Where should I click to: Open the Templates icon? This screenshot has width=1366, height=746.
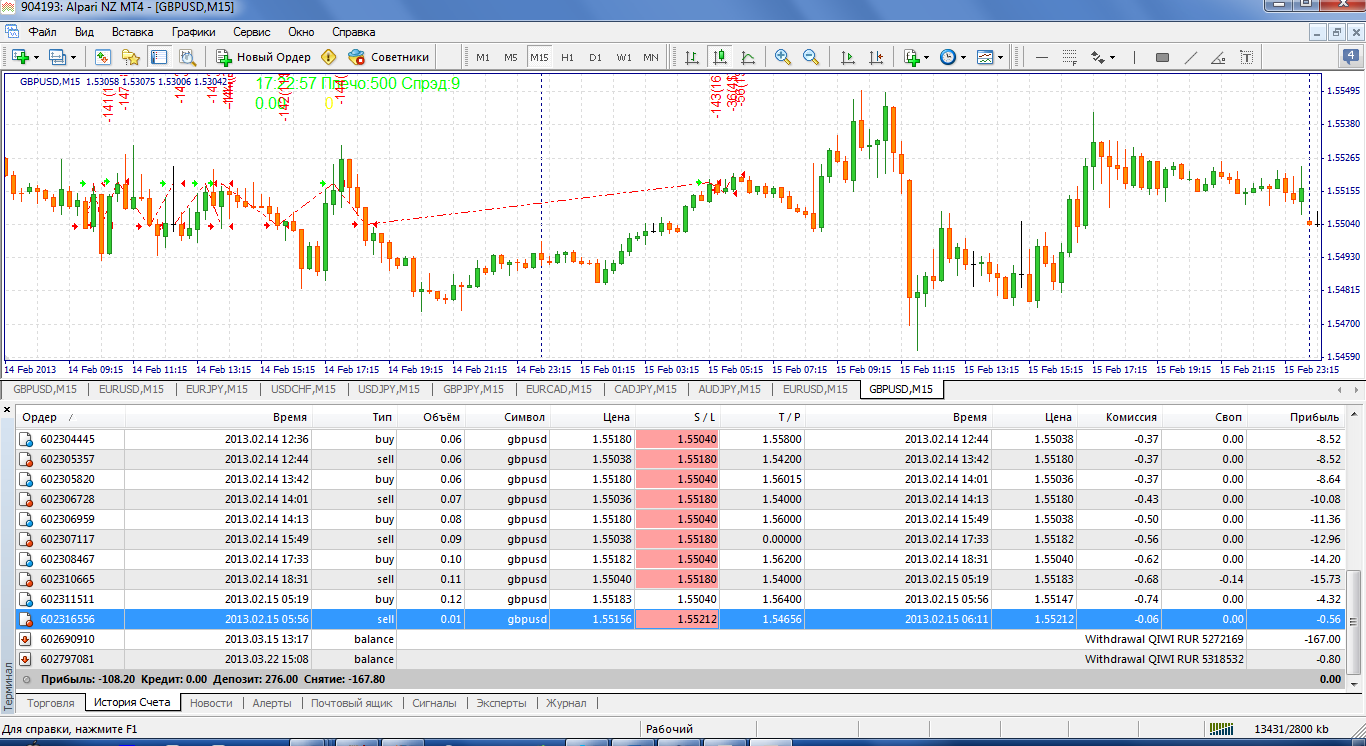point(985,57)
